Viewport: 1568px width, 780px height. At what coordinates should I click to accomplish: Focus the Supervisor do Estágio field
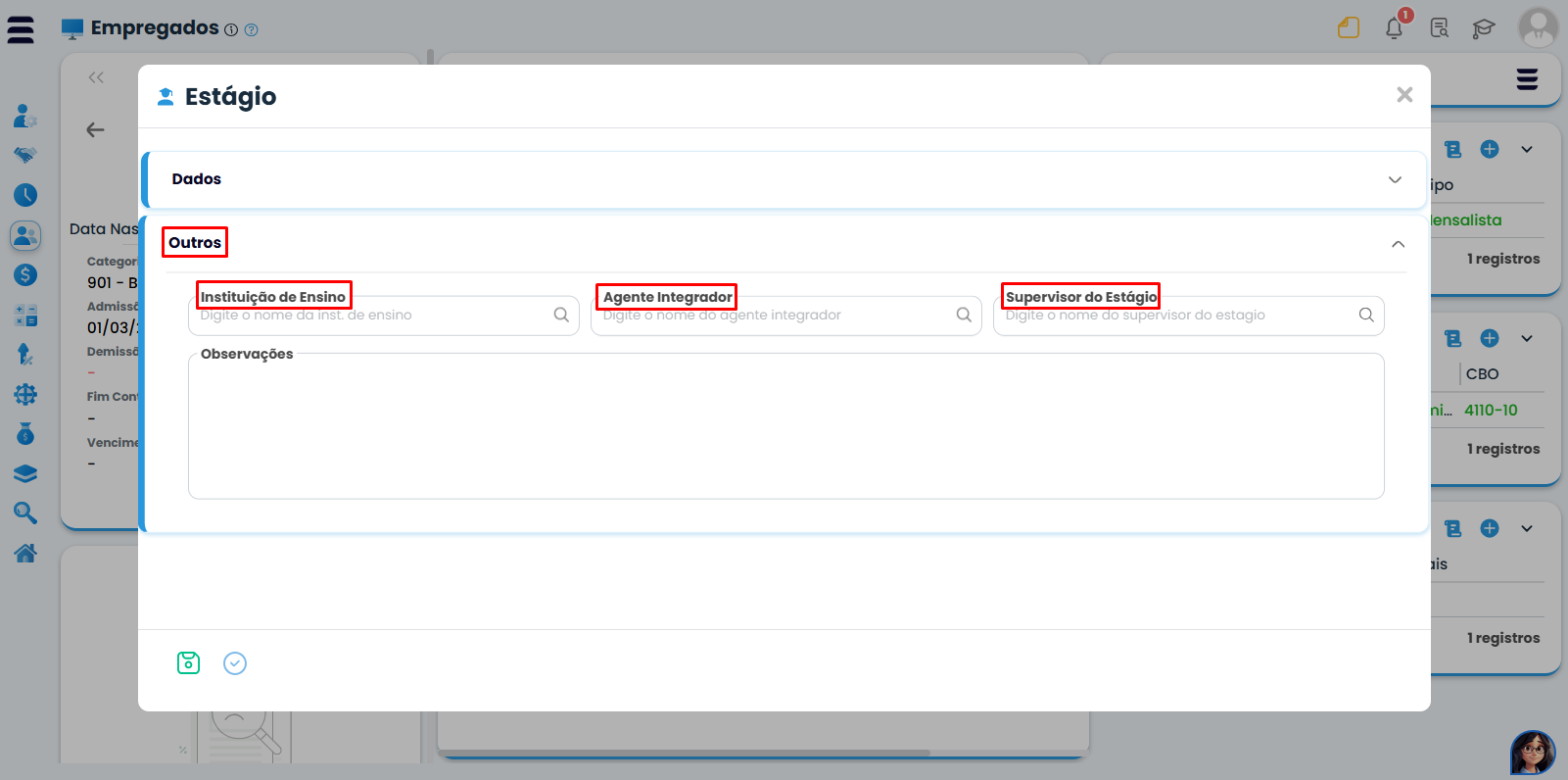(1189, 316)
